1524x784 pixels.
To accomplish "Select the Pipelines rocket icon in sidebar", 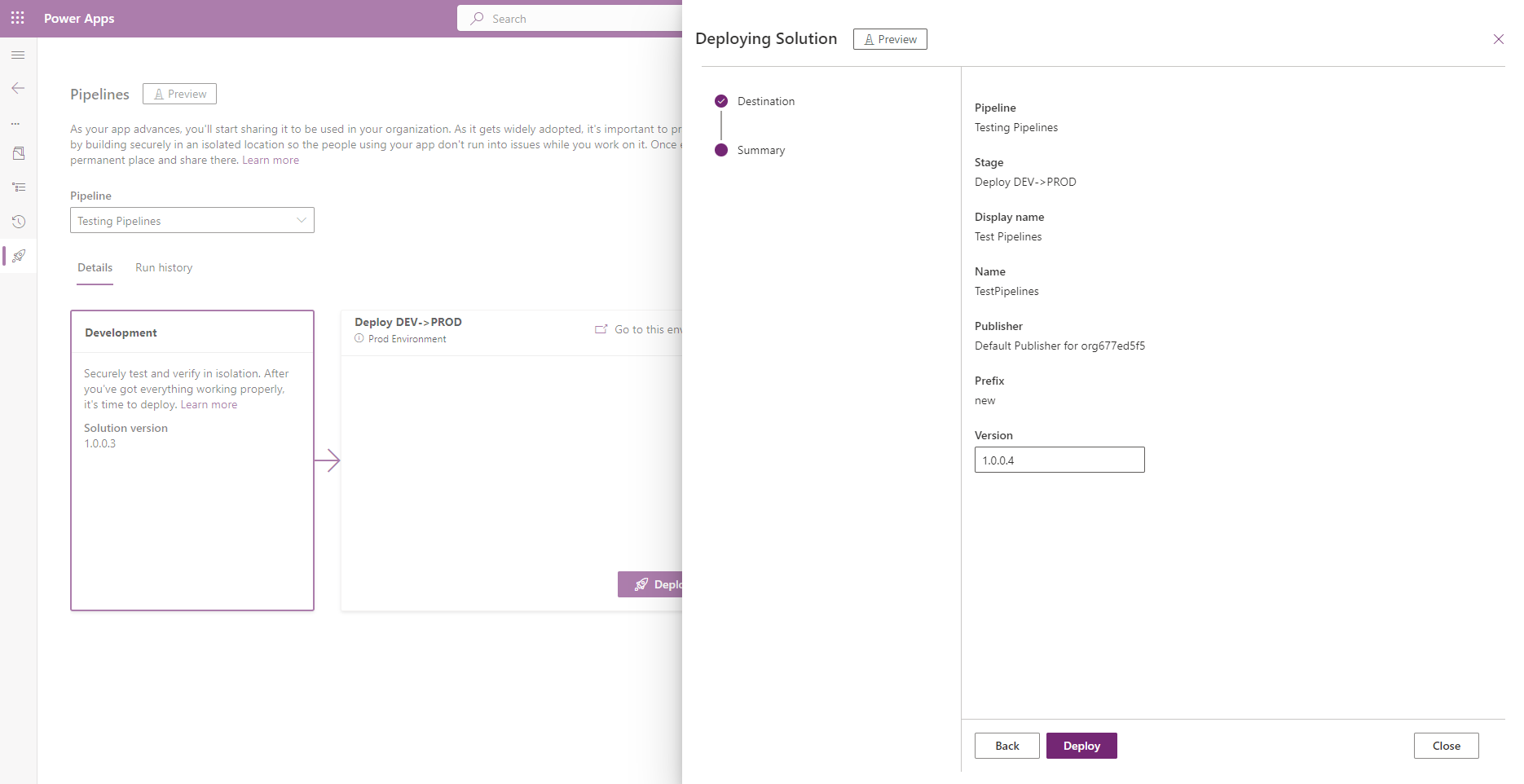I will pyautogui.click(x=18, y=256).
